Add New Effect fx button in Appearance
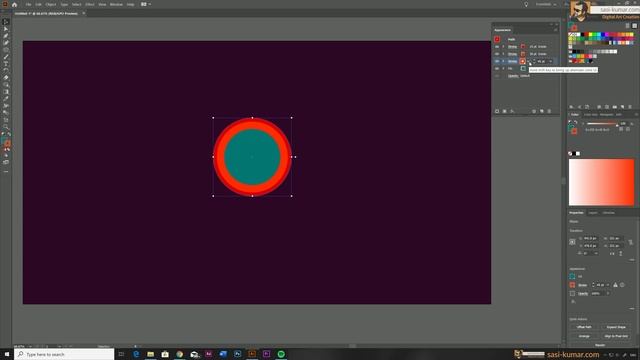The image size is (640, 360). pyautogui.click(x=512, y=111)
